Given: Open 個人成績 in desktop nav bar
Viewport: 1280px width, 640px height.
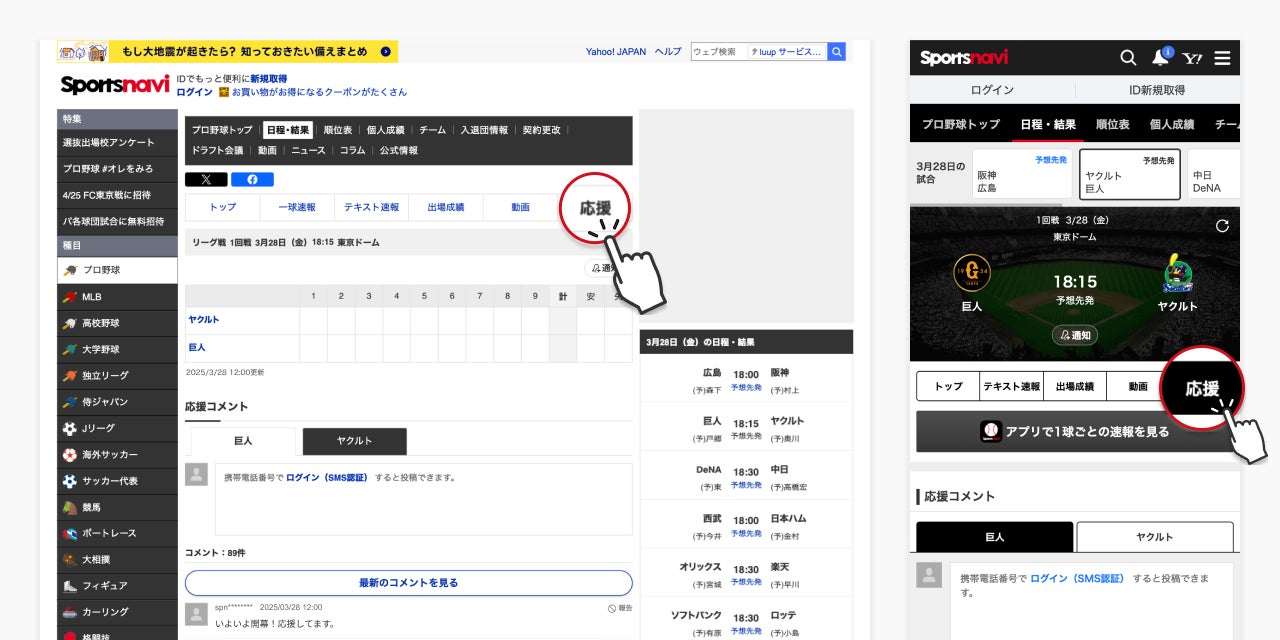Looking at the screenshot, I should [385, 130].
